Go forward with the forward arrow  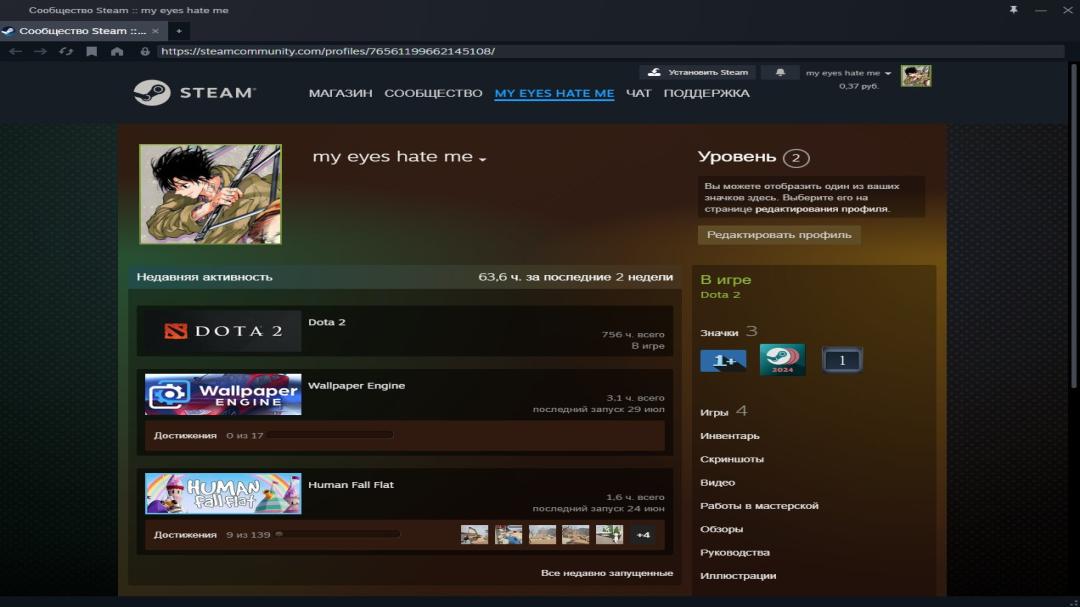(x=41, y=51)
